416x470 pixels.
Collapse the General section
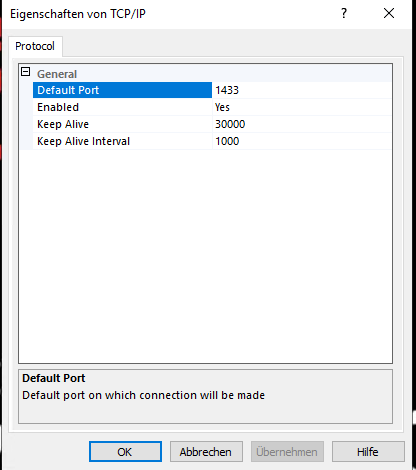pyautogui.click(x=26, y=72)
